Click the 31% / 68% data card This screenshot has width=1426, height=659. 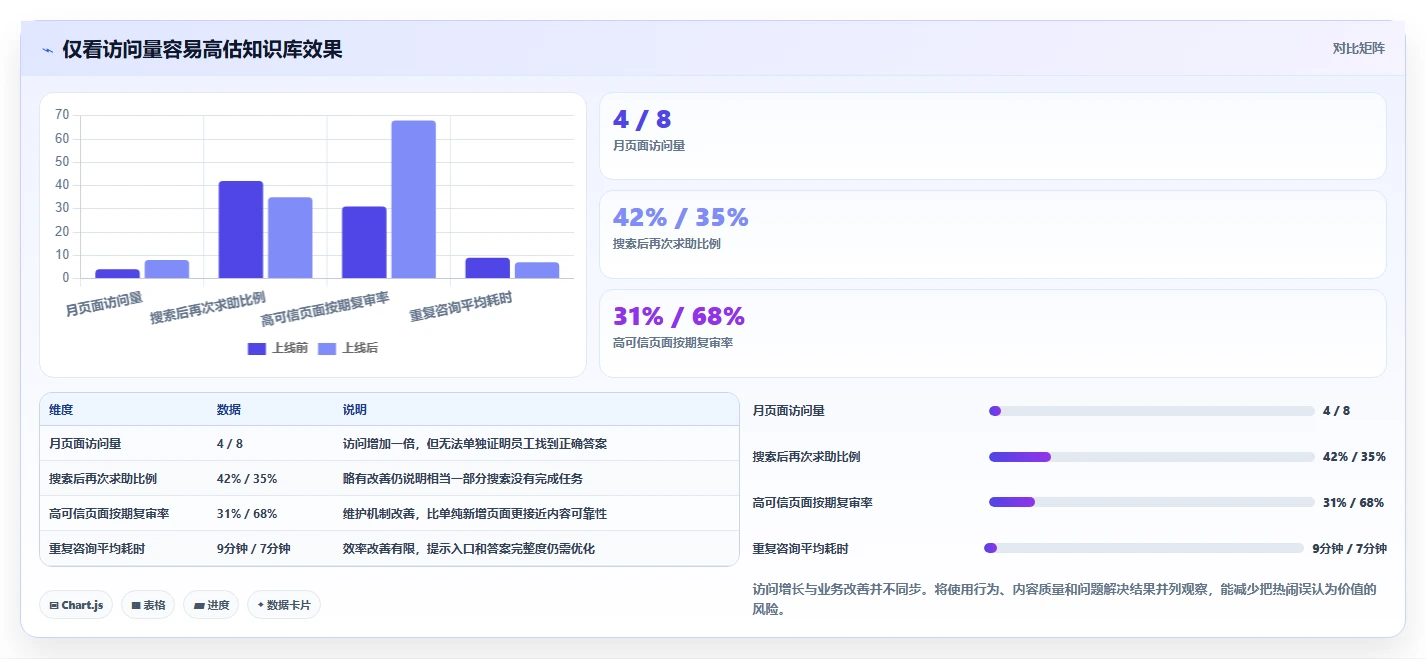(x=992, y=333)
